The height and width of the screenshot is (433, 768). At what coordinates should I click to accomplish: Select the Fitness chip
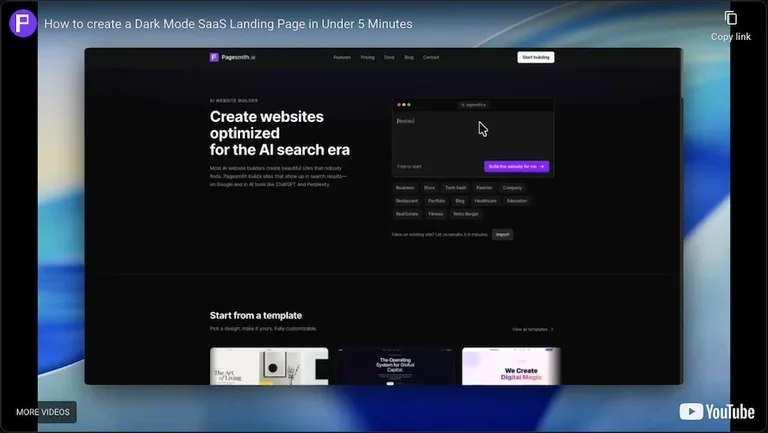tap(435, 214)
